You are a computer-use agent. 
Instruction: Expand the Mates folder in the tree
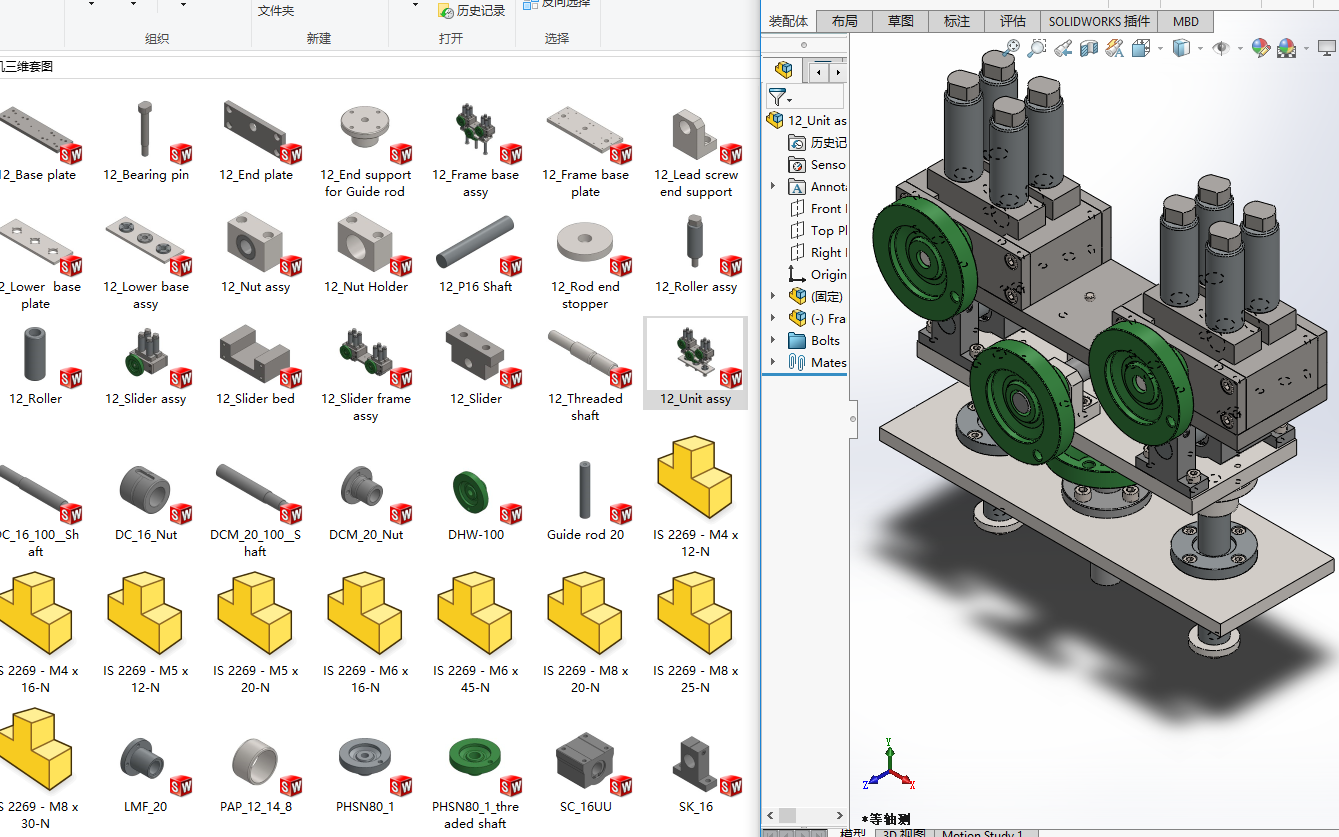773,362
